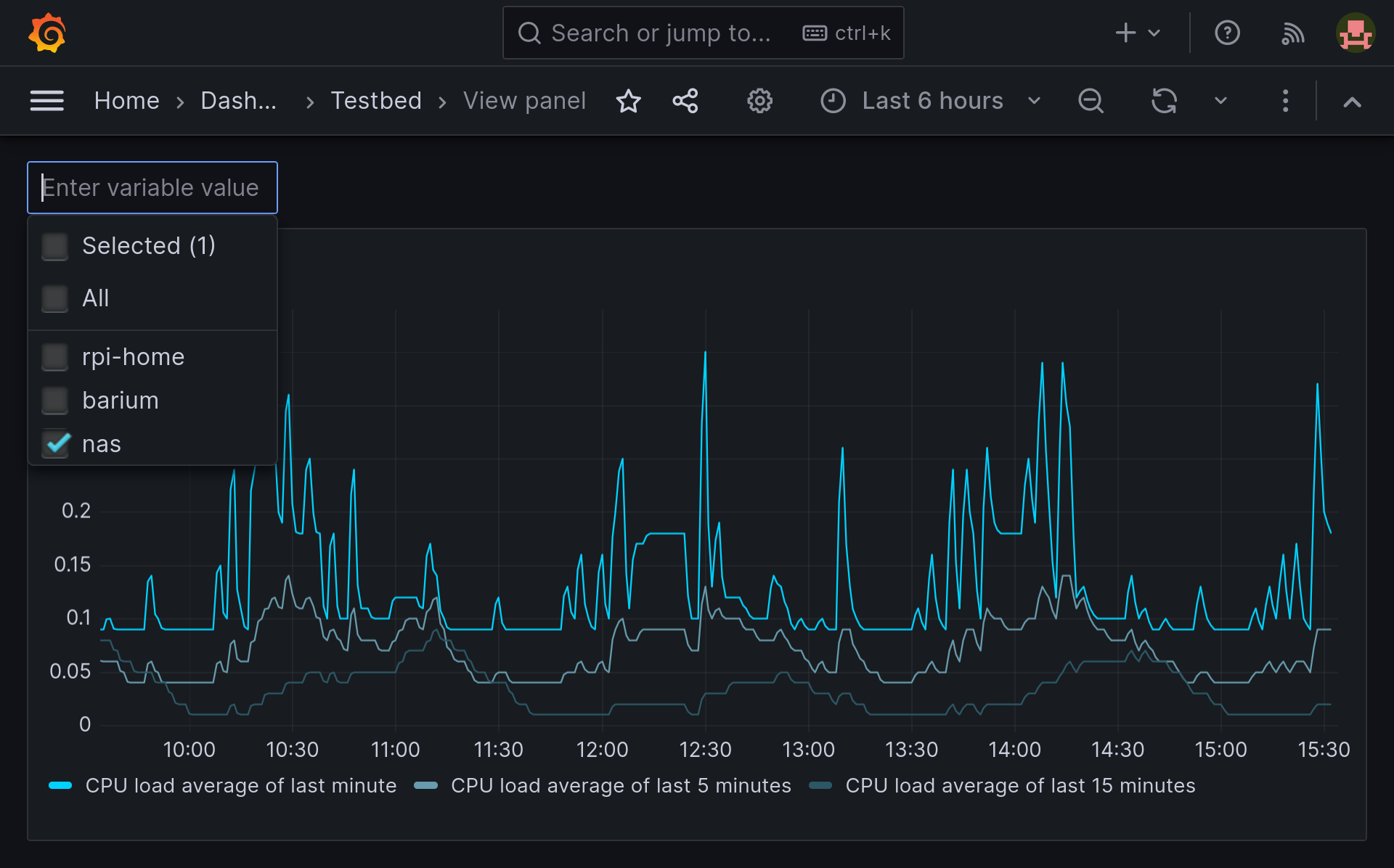Screen dimensions: 1394x868
Task: Check the rpi-home option
Action: click(54, 356)
